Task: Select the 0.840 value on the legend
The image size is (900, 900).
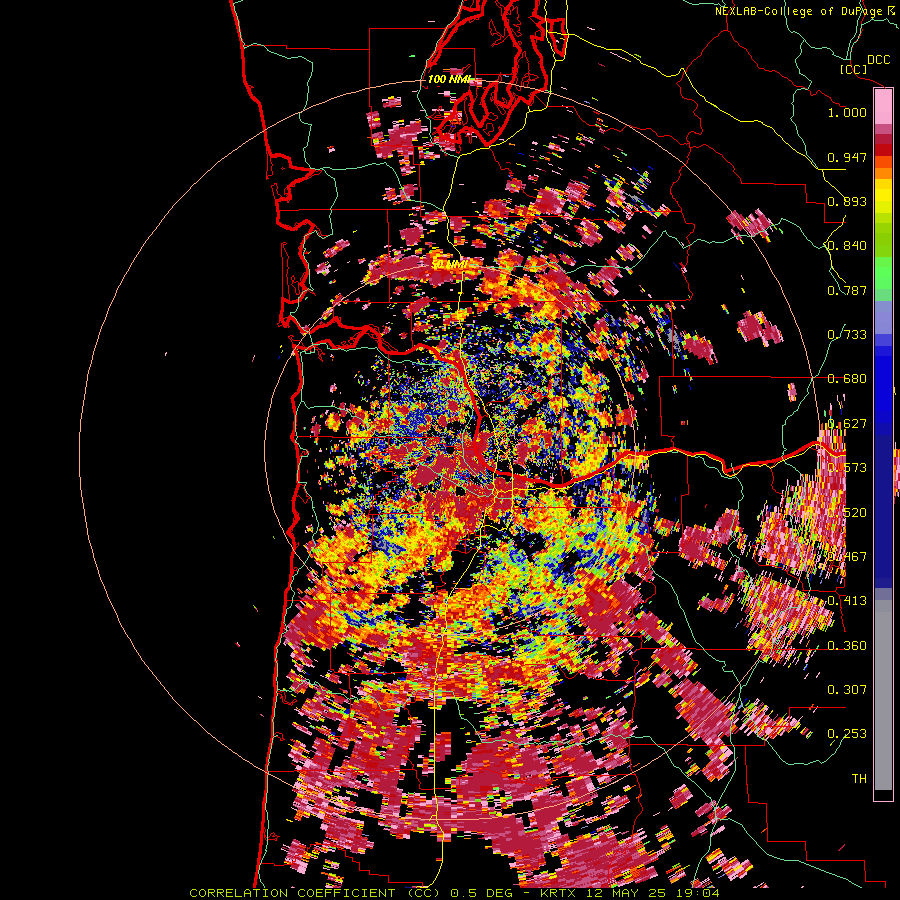Action: click(x=847, y=246)
